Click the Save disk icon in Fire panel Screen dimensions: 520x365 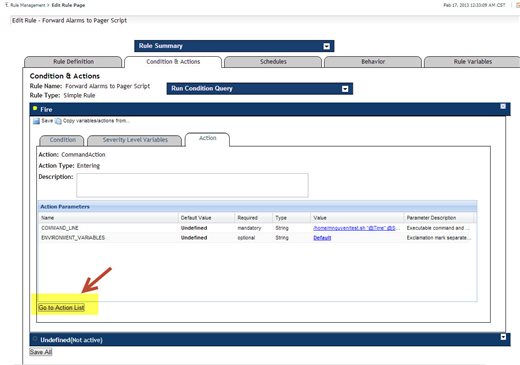tap(36, 121)
